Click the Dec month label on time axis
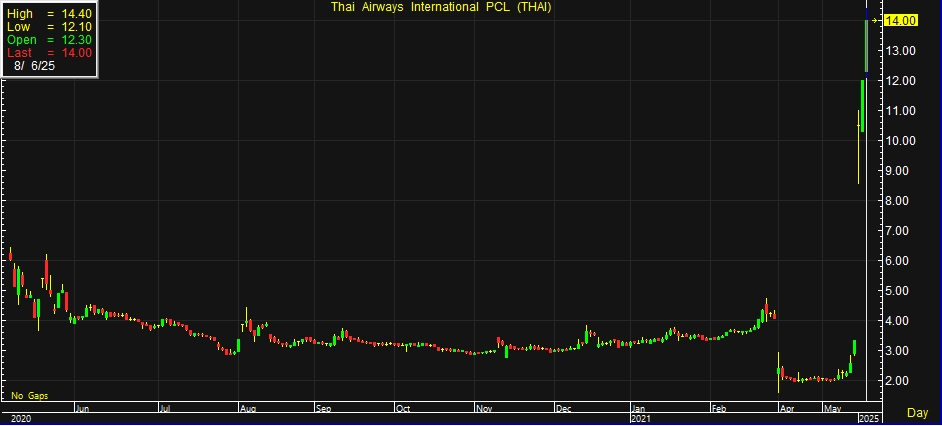942x426 pixels. pyautogui.click(x=564, y=409)
